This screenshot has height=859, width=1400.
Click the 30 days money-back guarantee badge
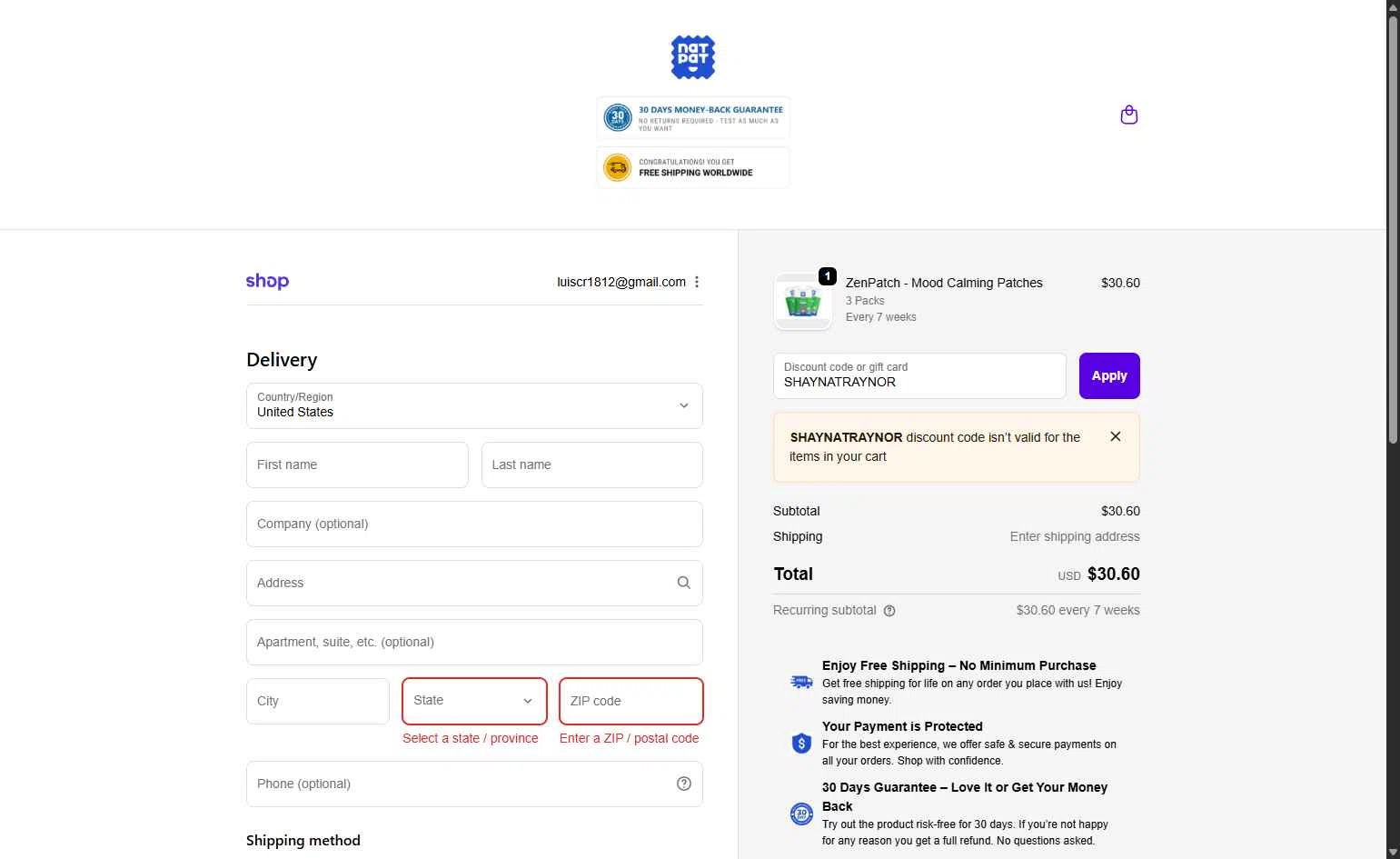click(x=693, y=118)
